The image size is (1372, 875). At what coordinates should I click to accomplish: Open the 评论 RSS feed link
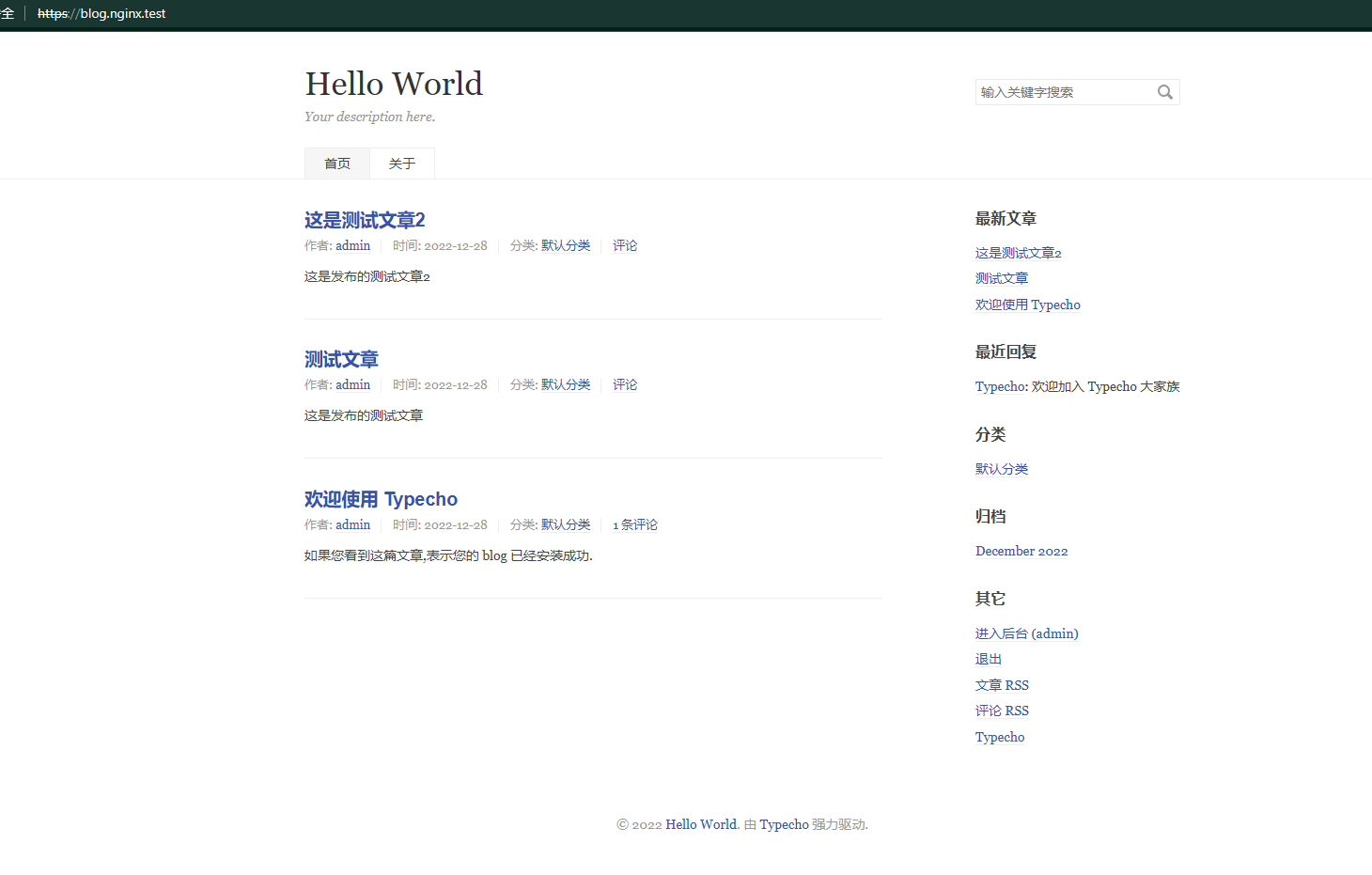1002,711
